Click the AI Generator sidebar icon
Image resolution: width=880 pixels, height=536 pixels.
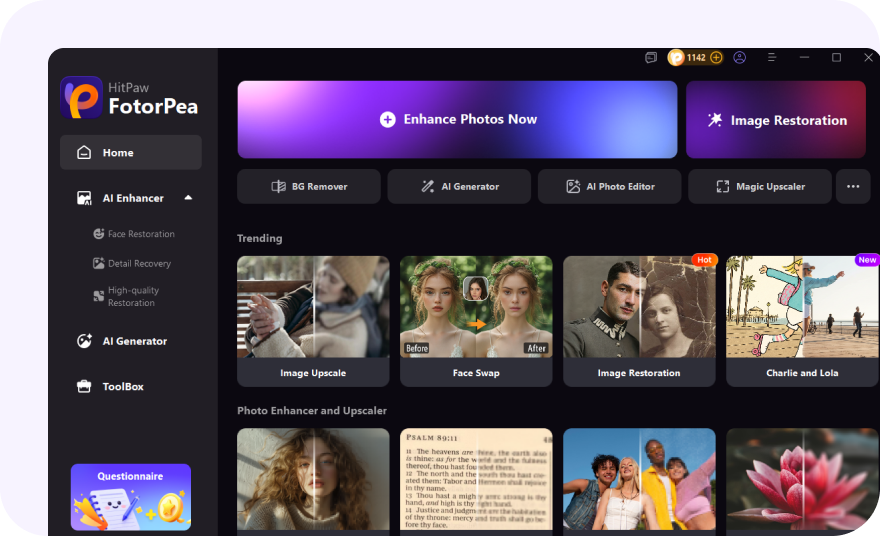tap(84, 341)
